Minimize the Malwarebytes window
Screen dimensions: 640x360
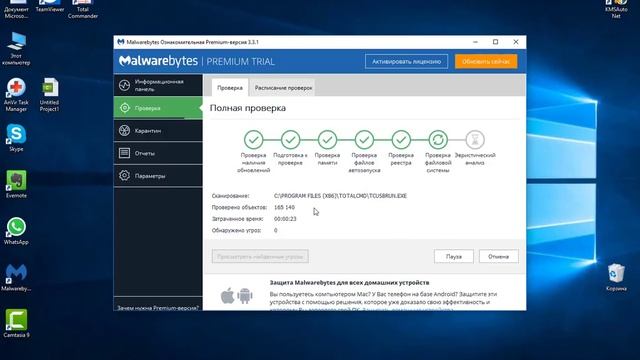tap(475, 42)
